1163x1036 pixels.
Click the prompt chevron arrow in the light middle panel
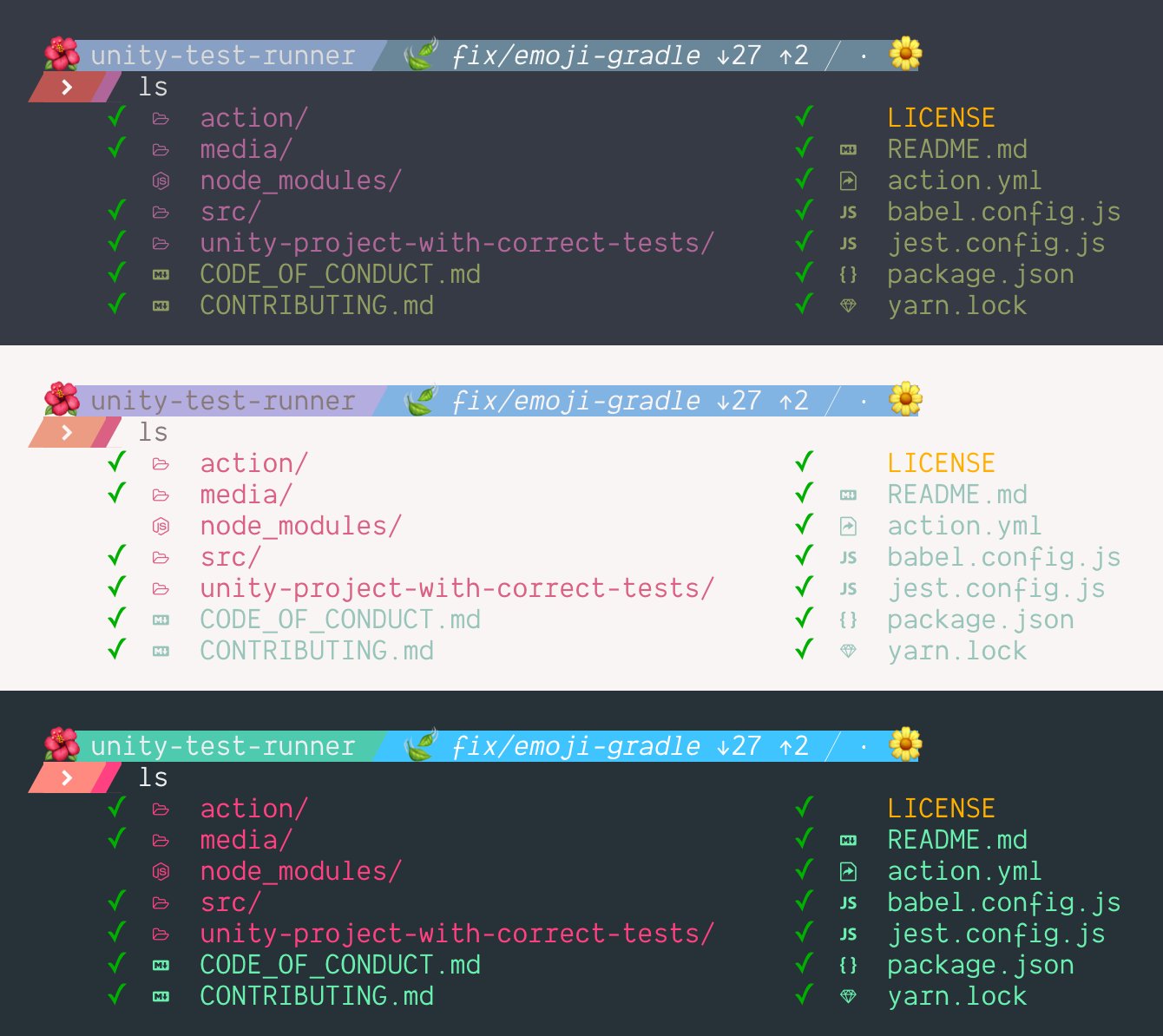(67, 432)
